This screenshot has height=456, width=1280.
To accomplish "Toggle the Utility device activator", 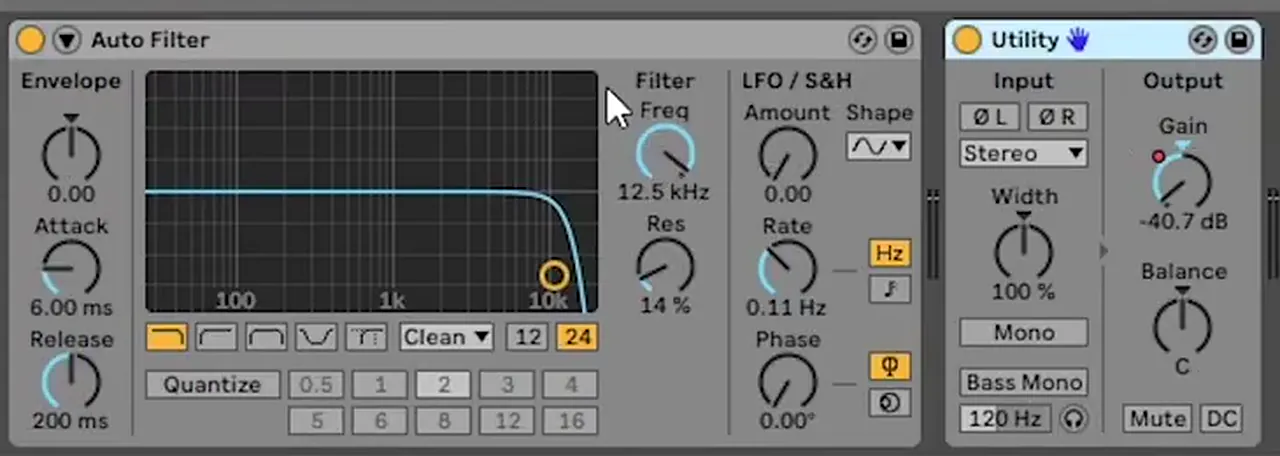I will (x=967, y=40).
